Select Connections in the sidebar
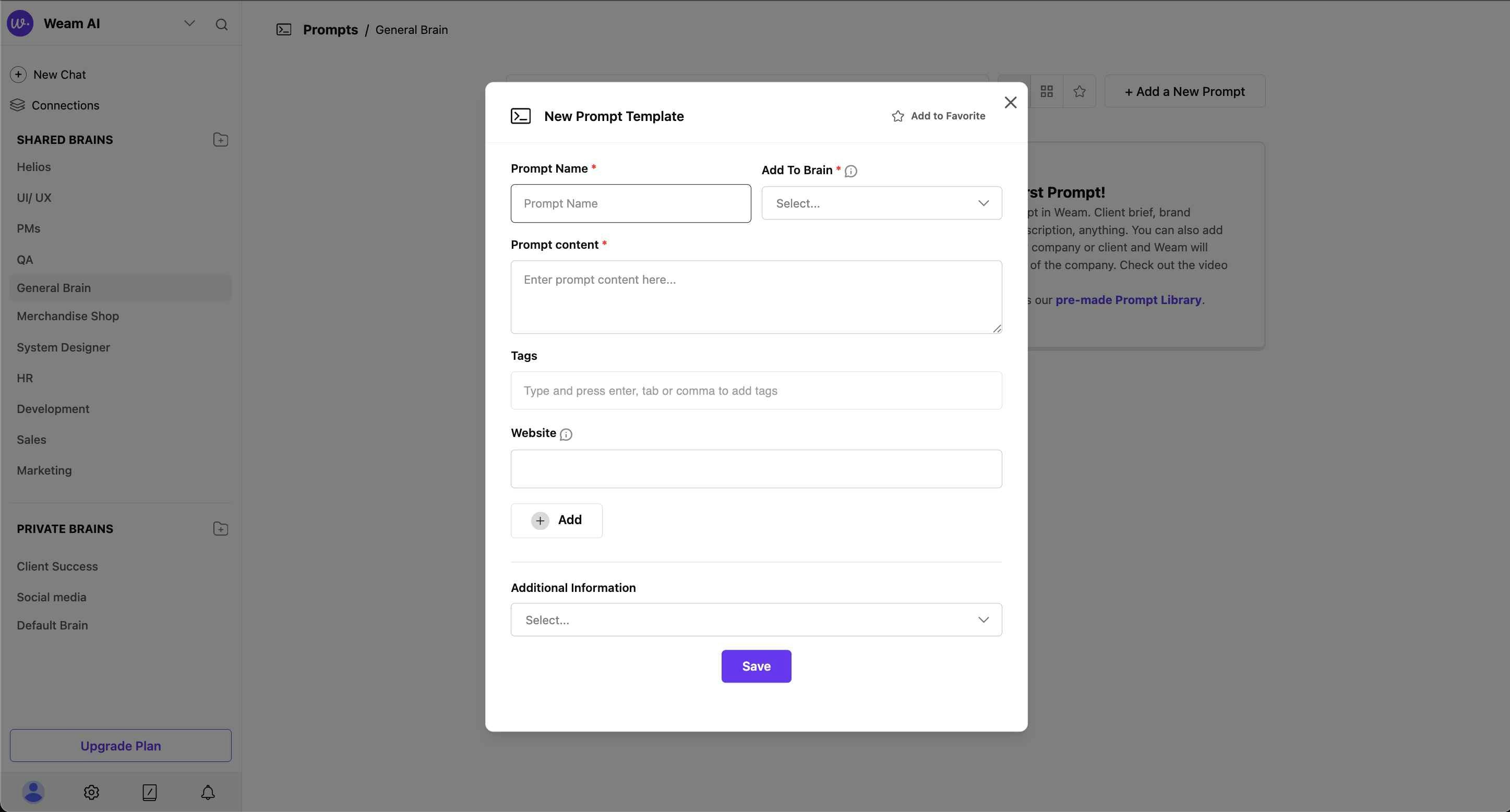1510x812 pixels. 65,105
